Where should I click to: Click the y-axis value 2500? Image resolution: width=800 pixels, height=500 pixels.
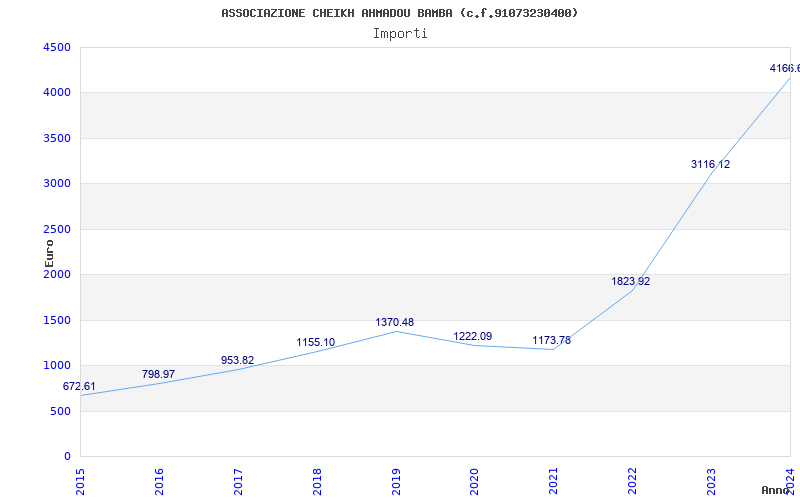coord(57,229)
